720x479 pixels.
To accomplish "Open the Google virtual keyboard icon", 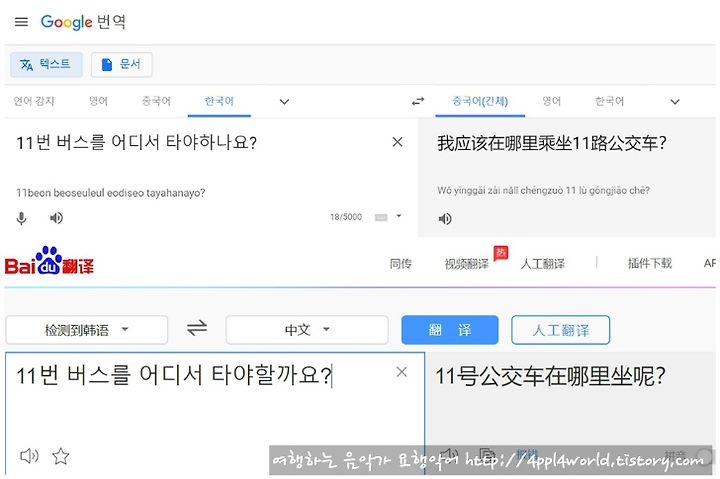I will point(381,217).
